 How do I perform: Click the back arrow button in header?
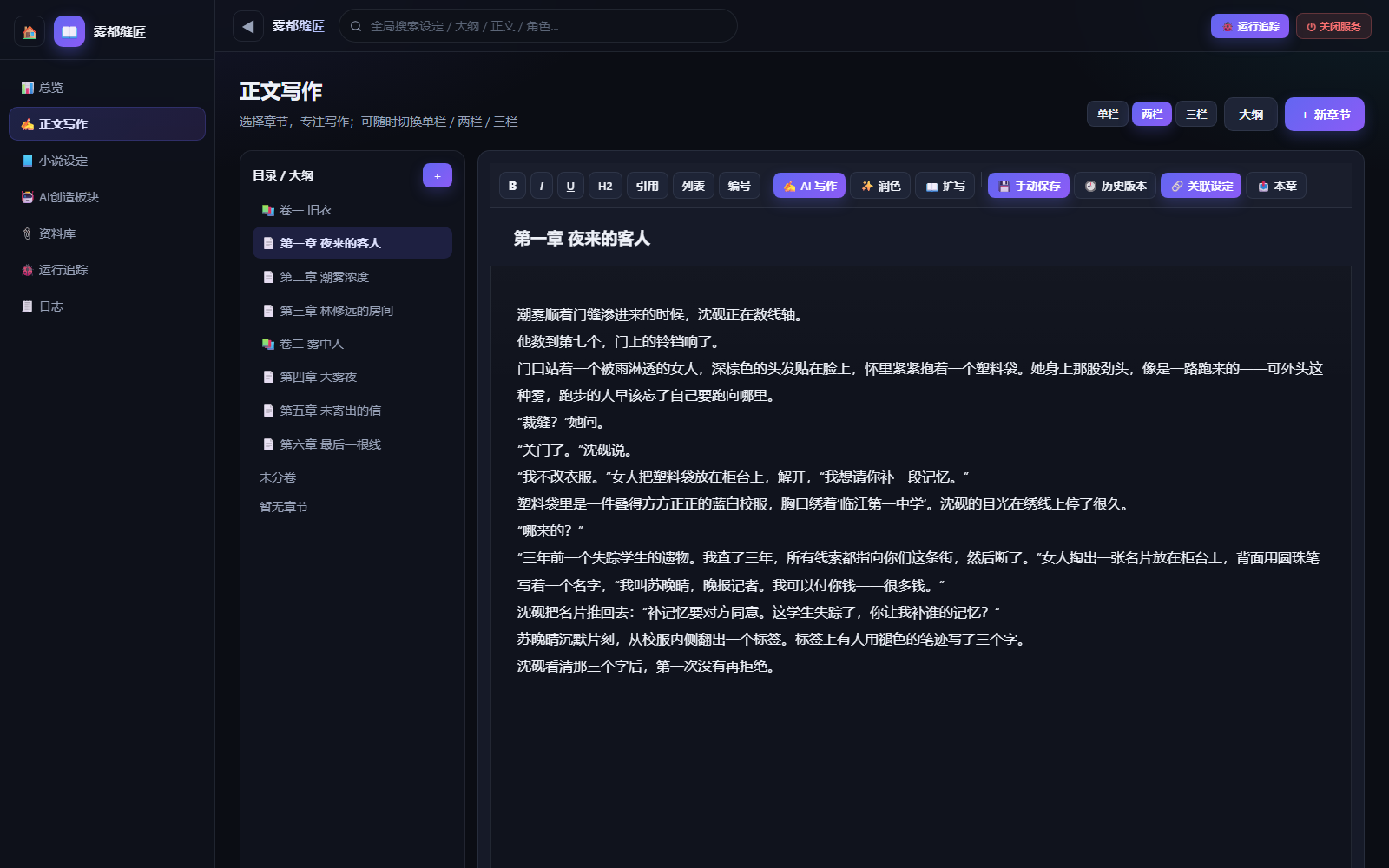(248, 26)
